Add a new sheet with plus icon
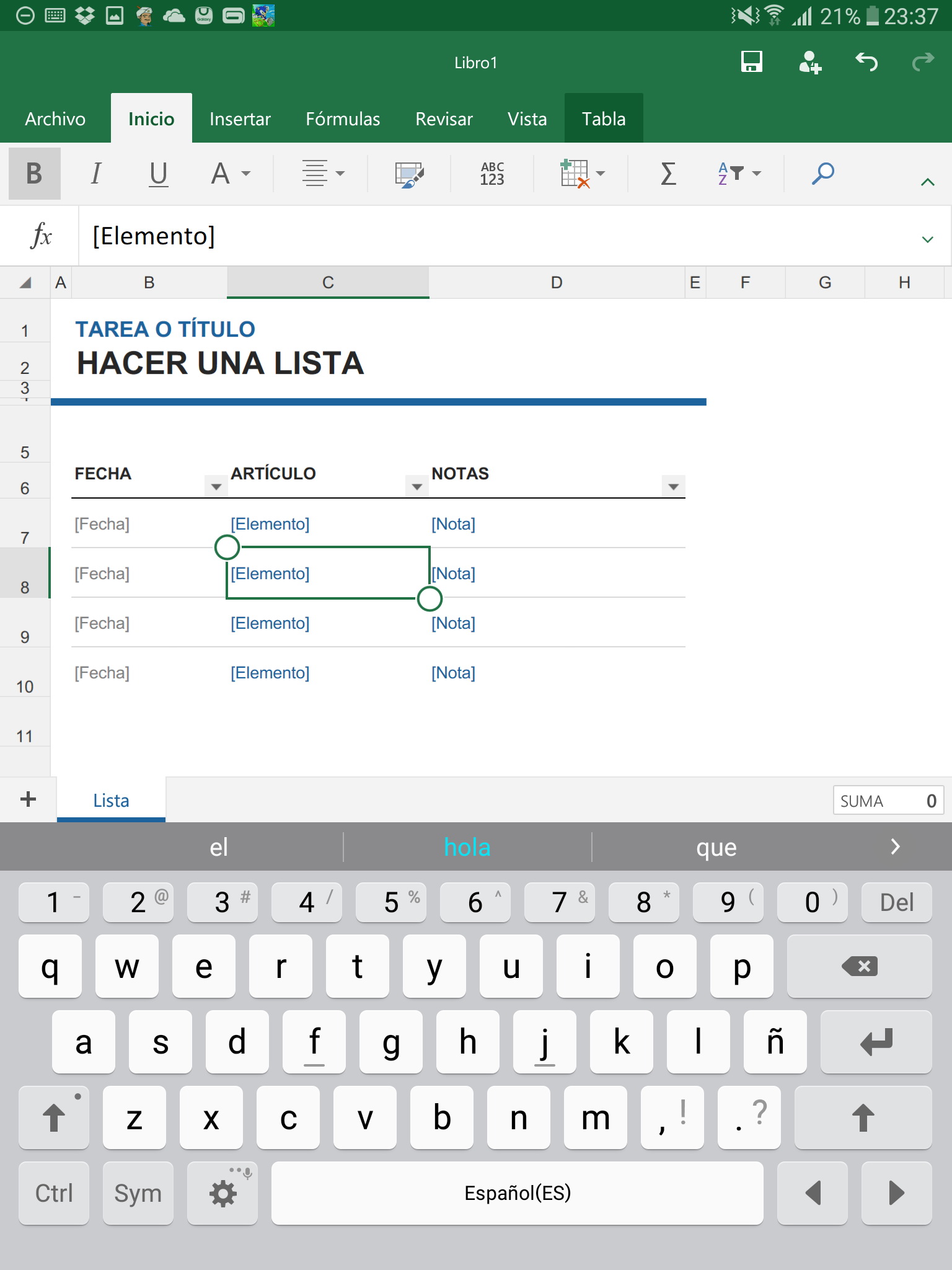 coord(28,799)
